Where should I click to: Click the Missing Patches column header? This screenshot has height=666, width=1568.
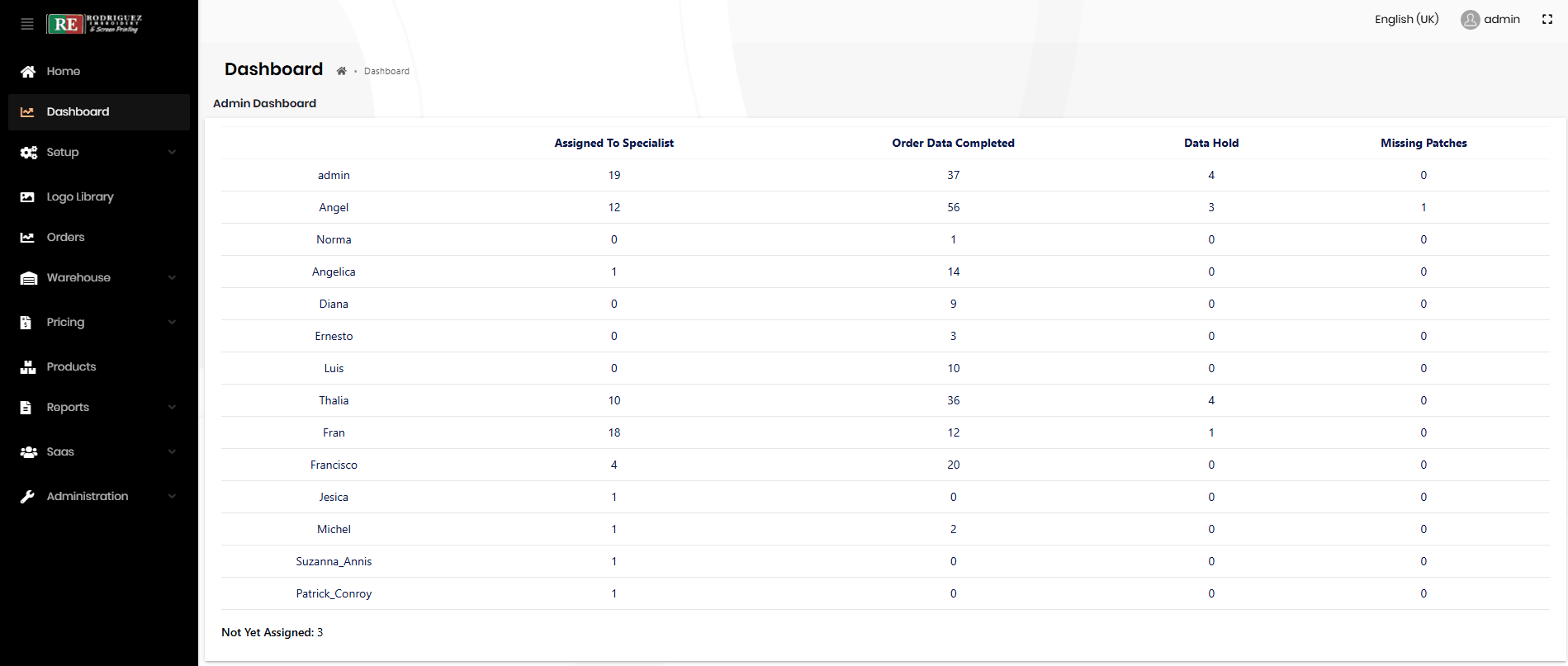click(x=1424, y=144)
